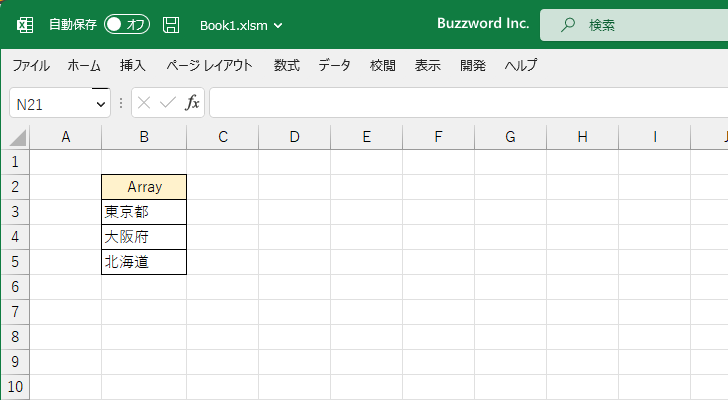Select column E header
728x400 pixels.
click(x=366, y=137)
